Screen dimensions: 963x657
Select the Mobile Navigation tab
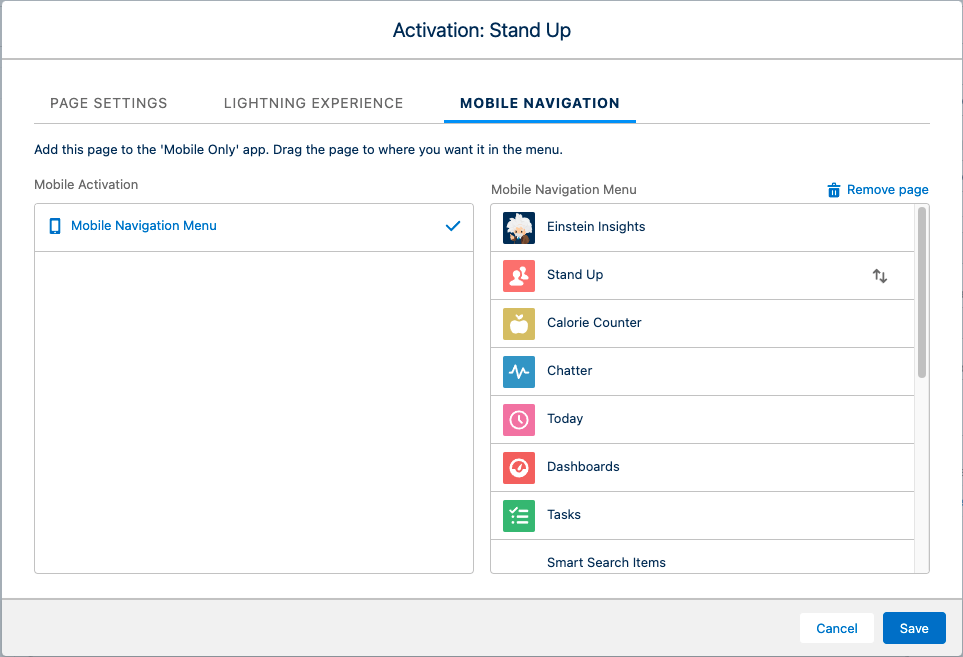540,103
